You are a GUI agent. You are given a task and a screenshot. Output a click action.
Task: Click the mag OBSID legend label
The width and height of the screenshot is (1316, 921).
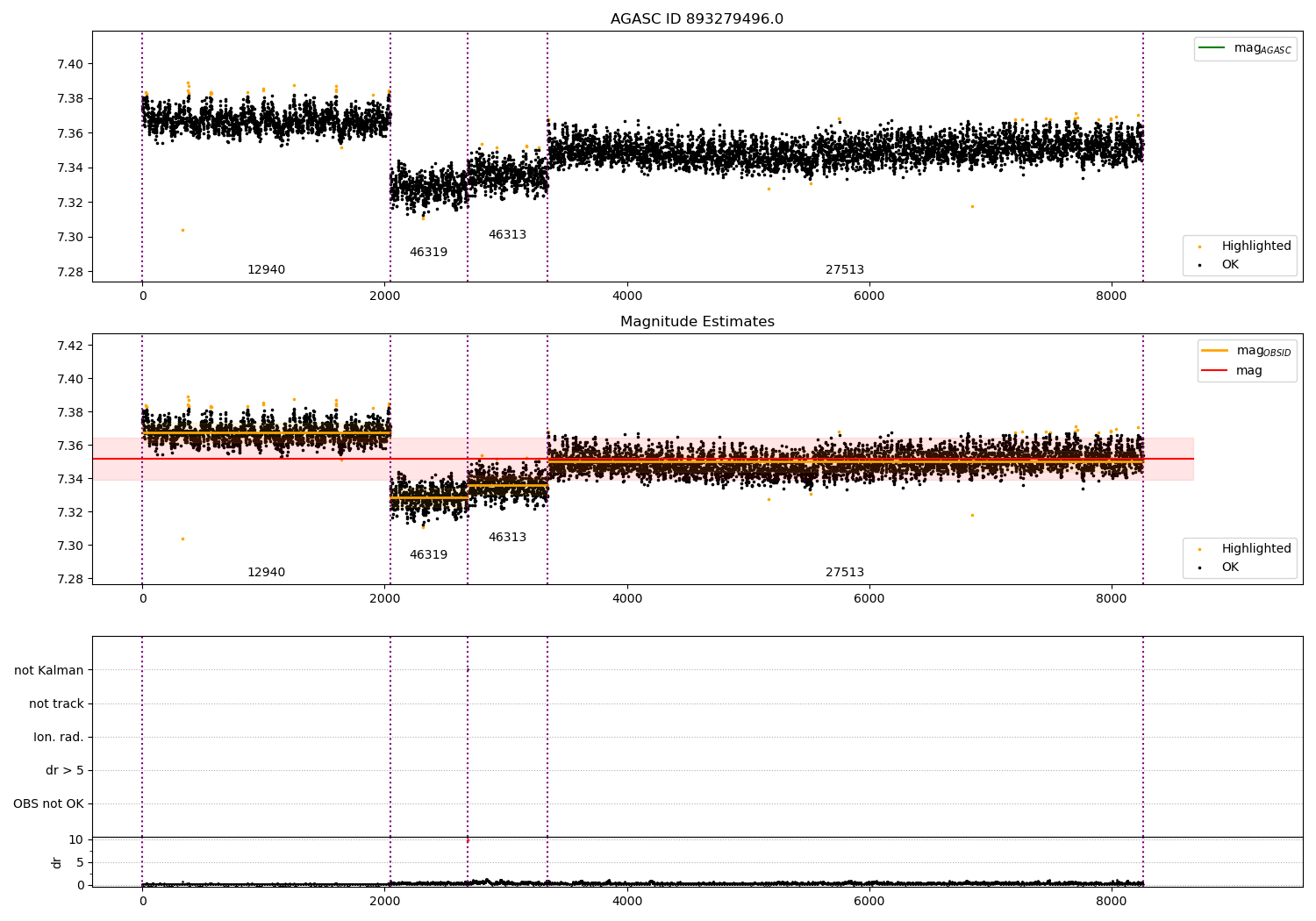[1264, 351]
